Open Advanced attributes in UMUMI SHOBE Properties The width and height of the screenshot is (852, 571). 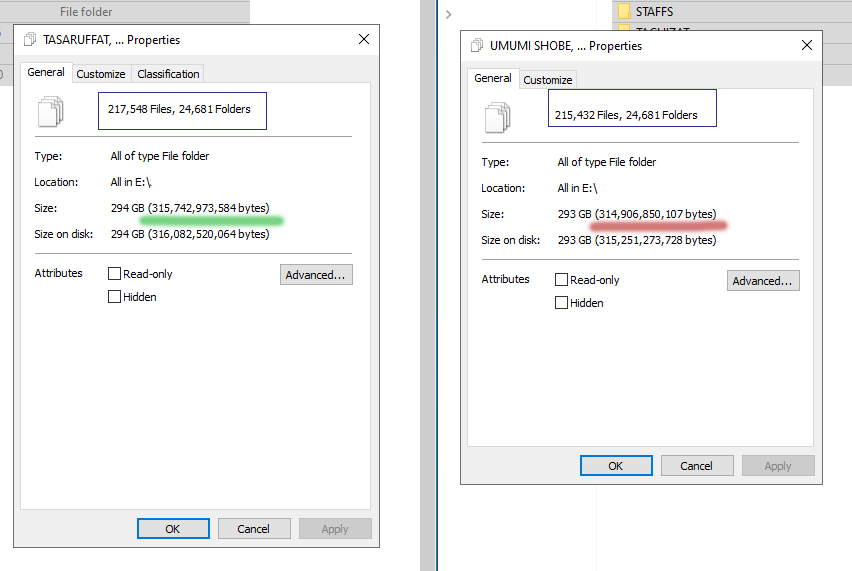tap(763, 281)
